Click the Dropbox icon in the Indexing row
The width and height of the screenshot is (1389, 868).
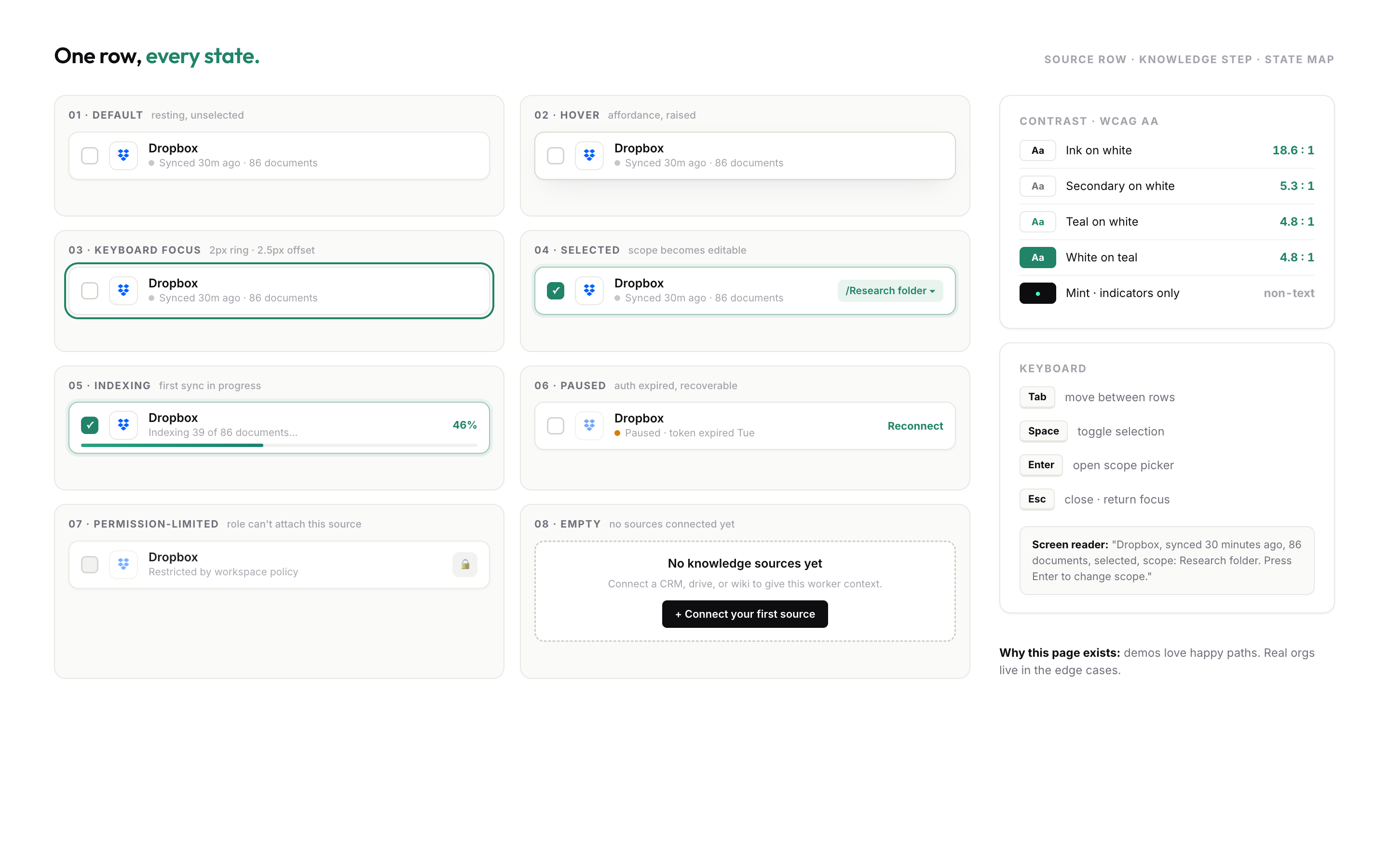[123, 425]
